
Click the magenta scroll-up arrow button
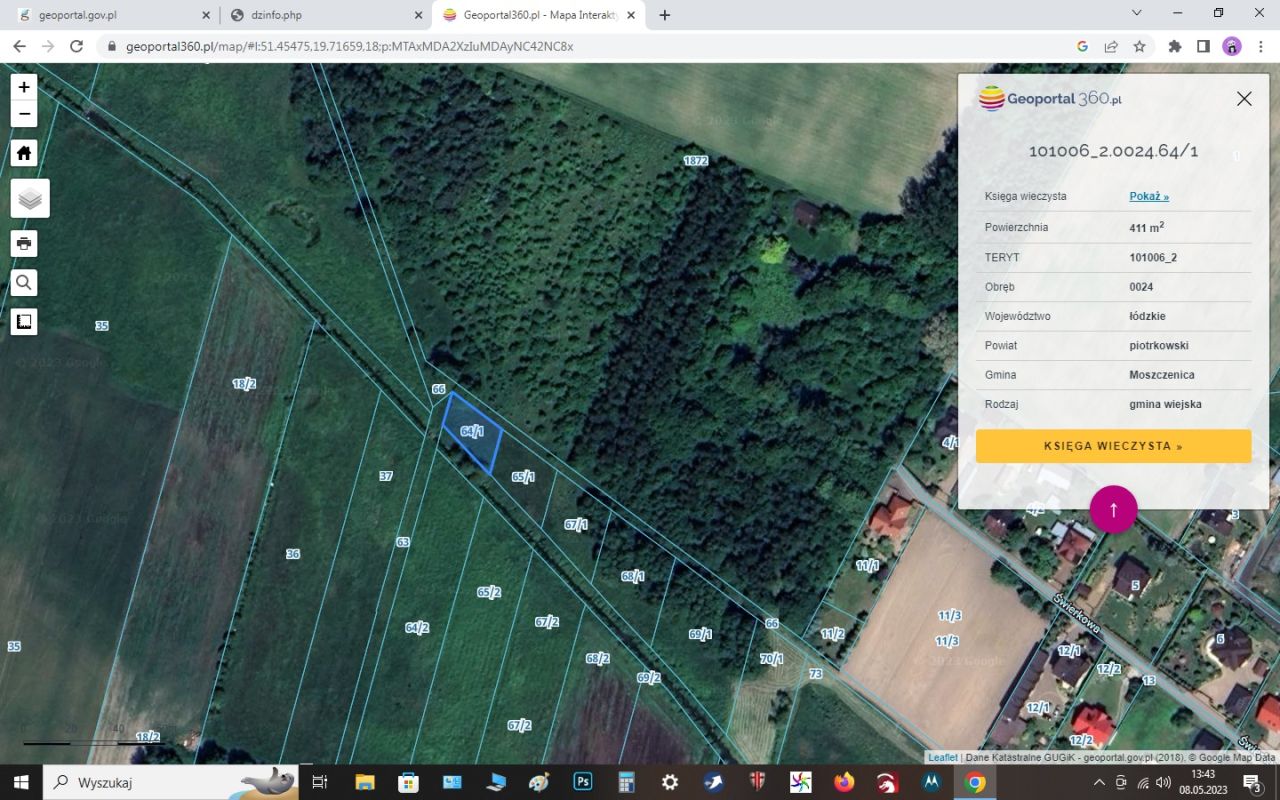[1113, 509]
